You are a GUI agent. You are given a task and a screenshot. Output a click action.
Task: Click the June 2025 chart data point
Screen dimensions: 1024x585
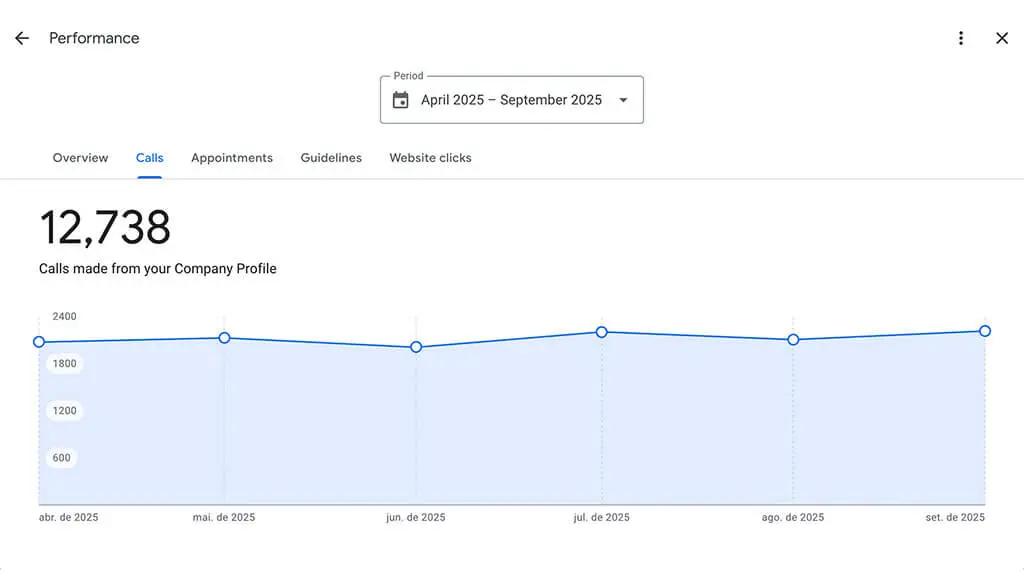pos(416,347)
